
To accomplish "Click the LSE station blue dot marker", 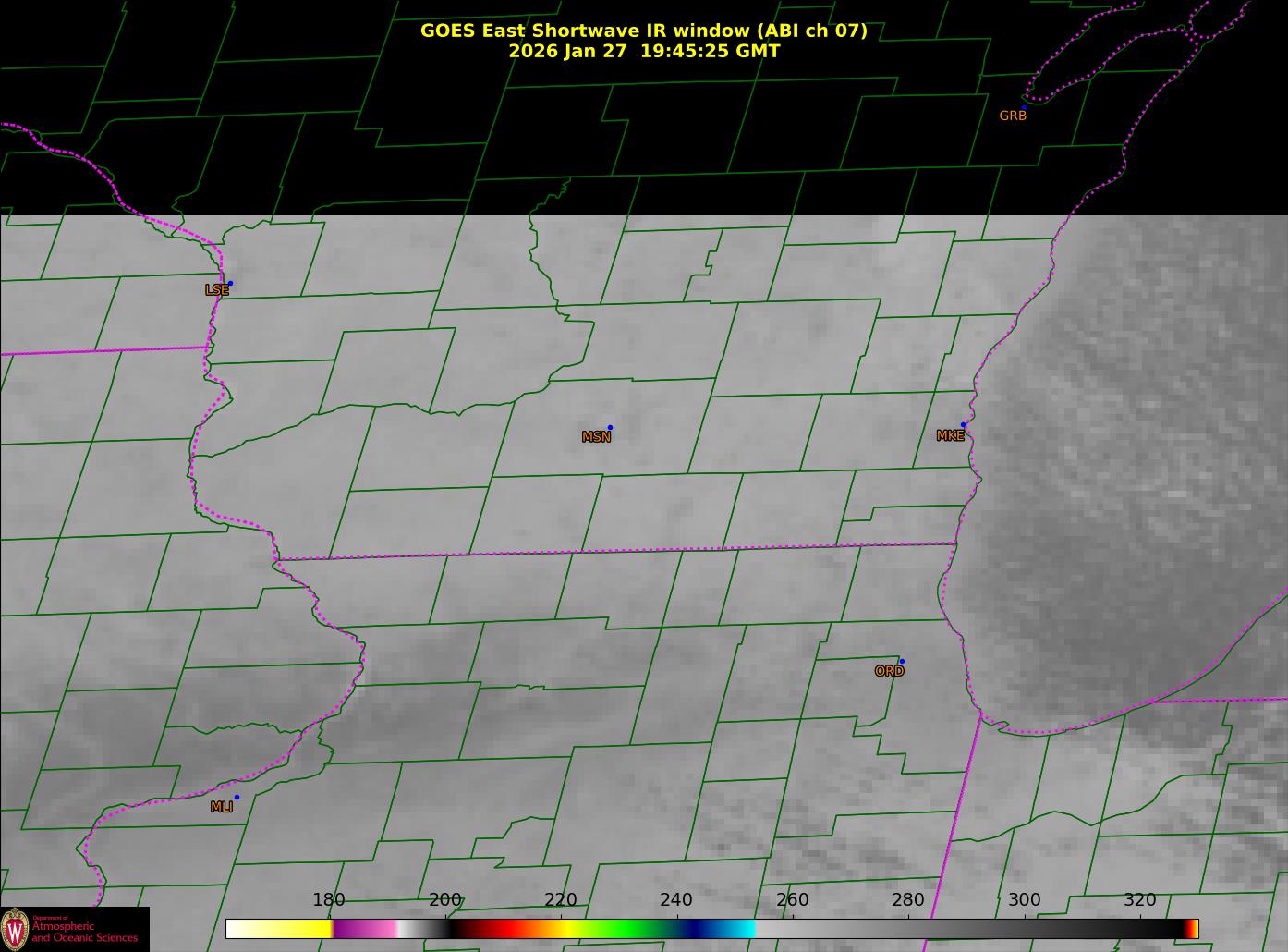I will 230,283.
